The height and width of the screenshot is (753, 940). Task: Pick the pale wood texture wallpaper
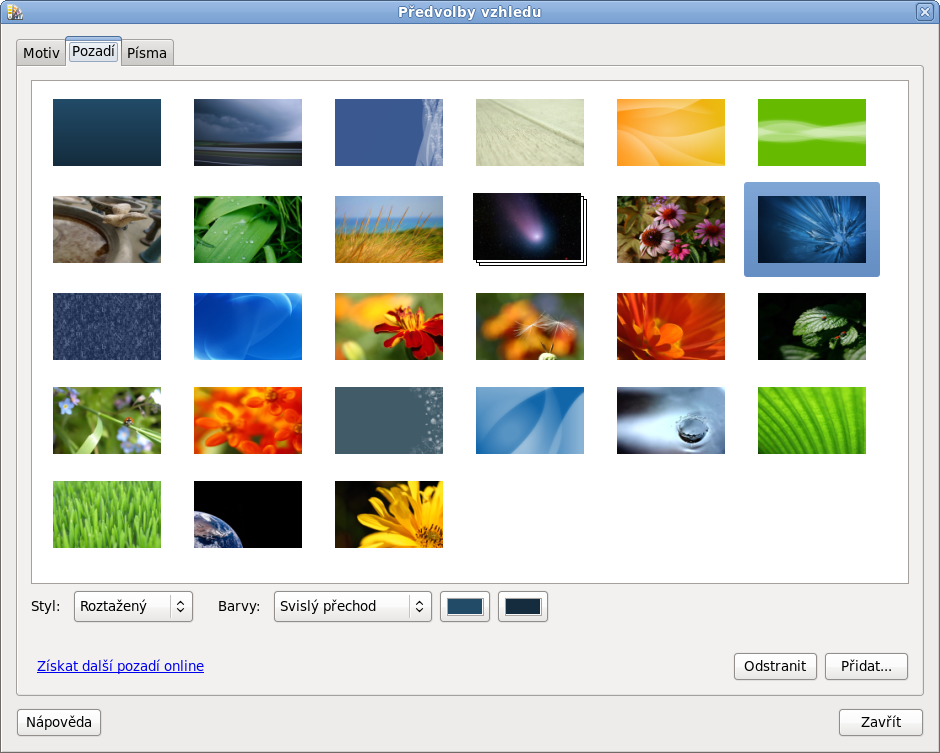[x=529, y=132]
